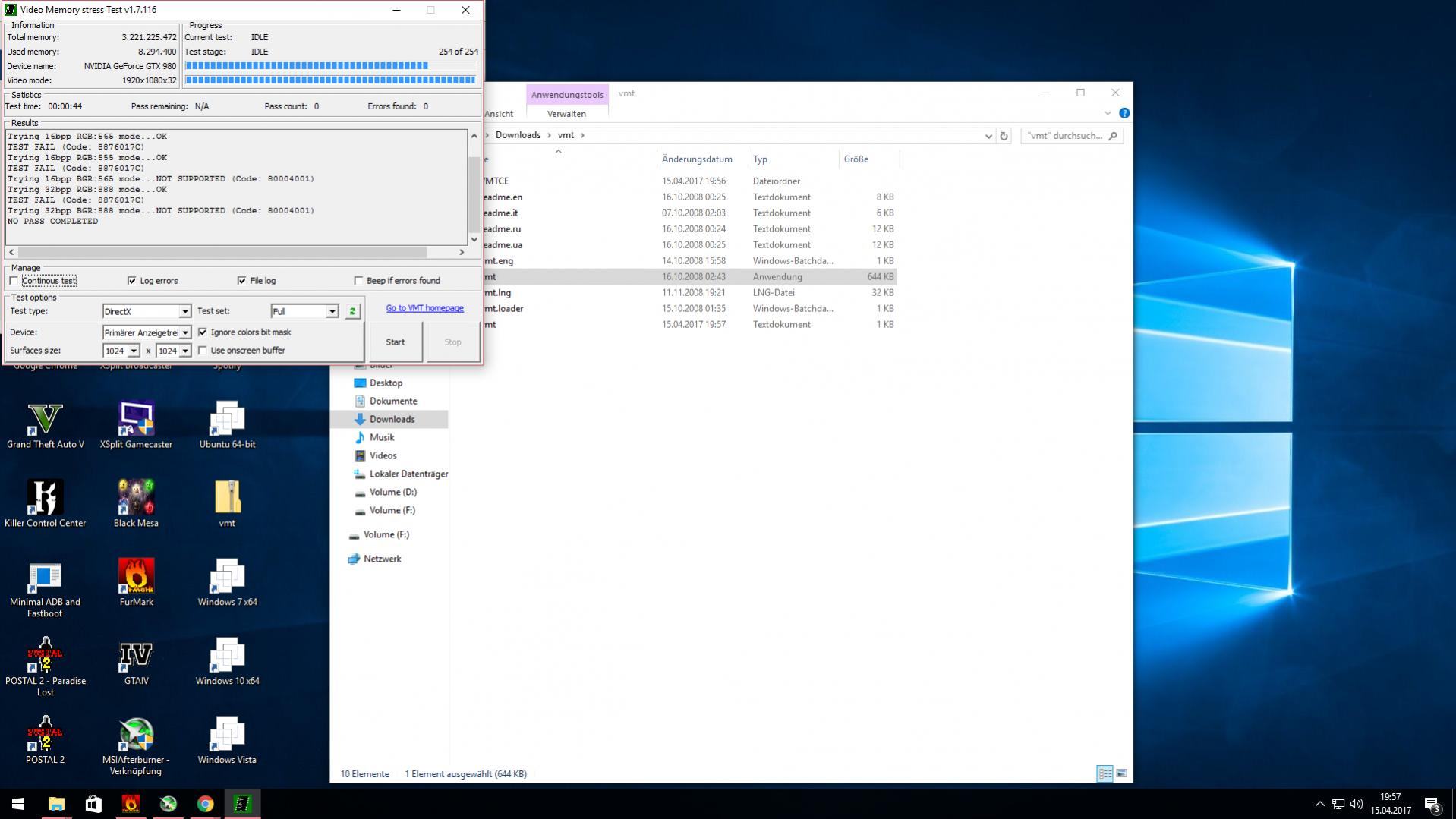Screen dimensions: 1456x819
Task: Toggle the Log errors checkbox
Action: 132,281
